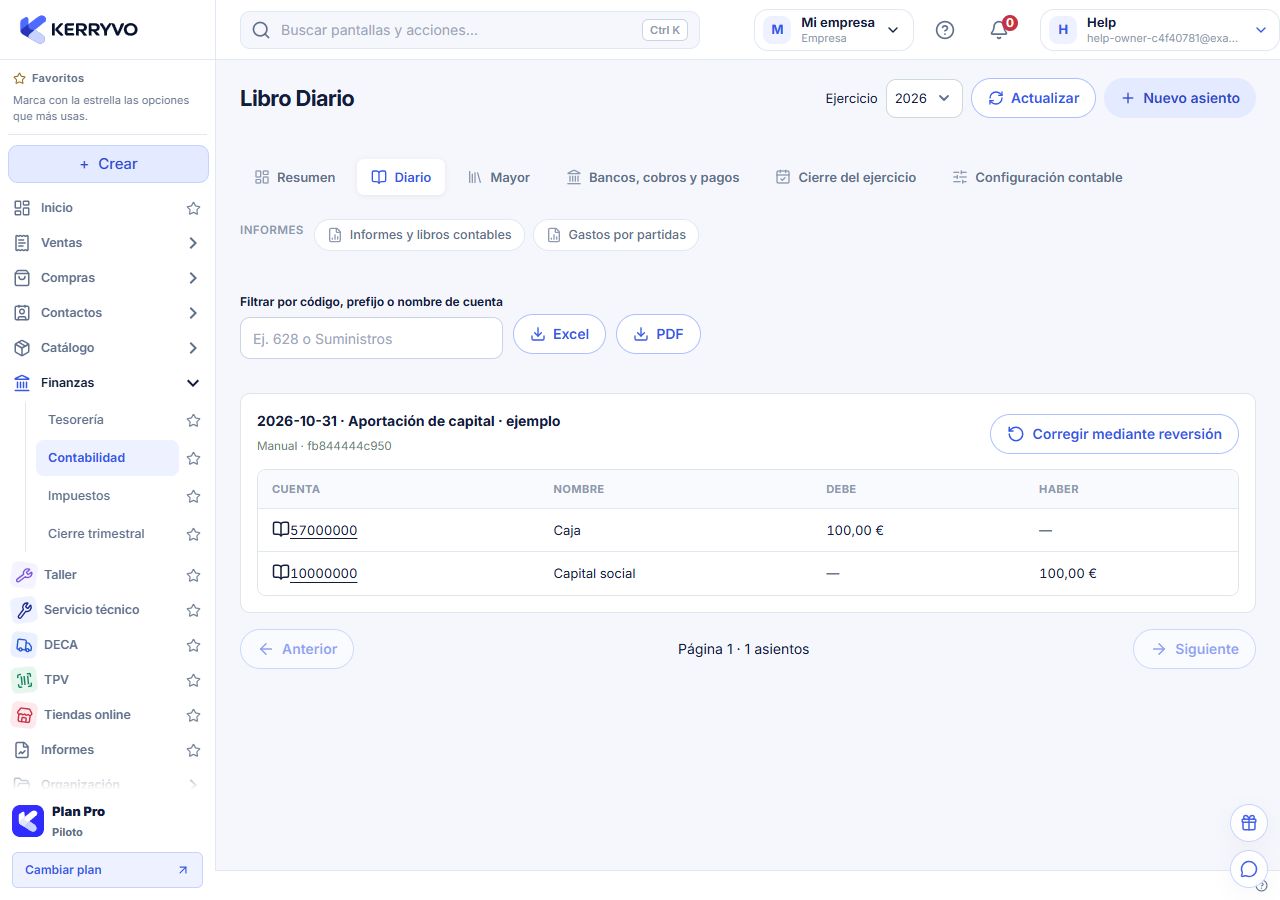
Task: Click the Finanzas bank icon
Action: (x=22, y=383)
